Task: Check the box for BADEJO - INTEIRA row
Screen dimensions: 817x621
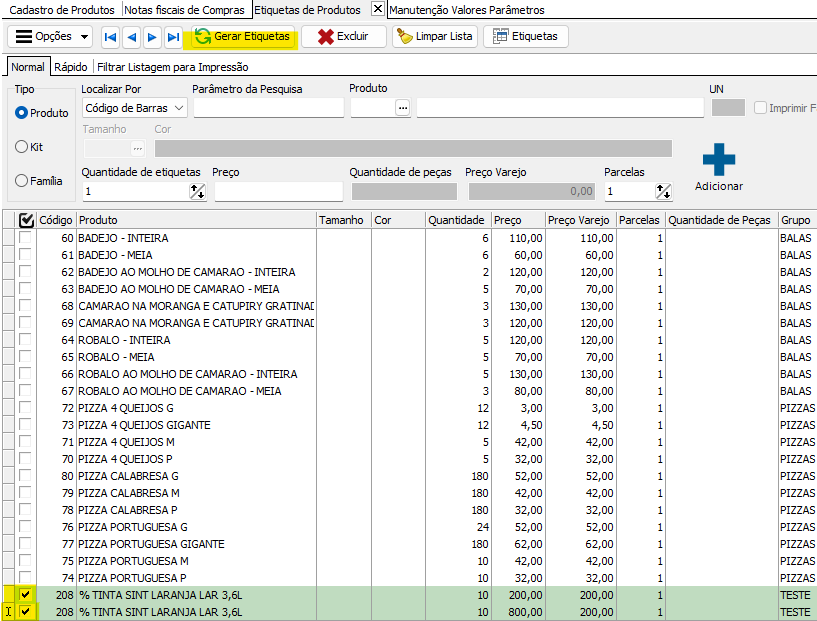Action: pyautogui.click(x=25, y=238)
